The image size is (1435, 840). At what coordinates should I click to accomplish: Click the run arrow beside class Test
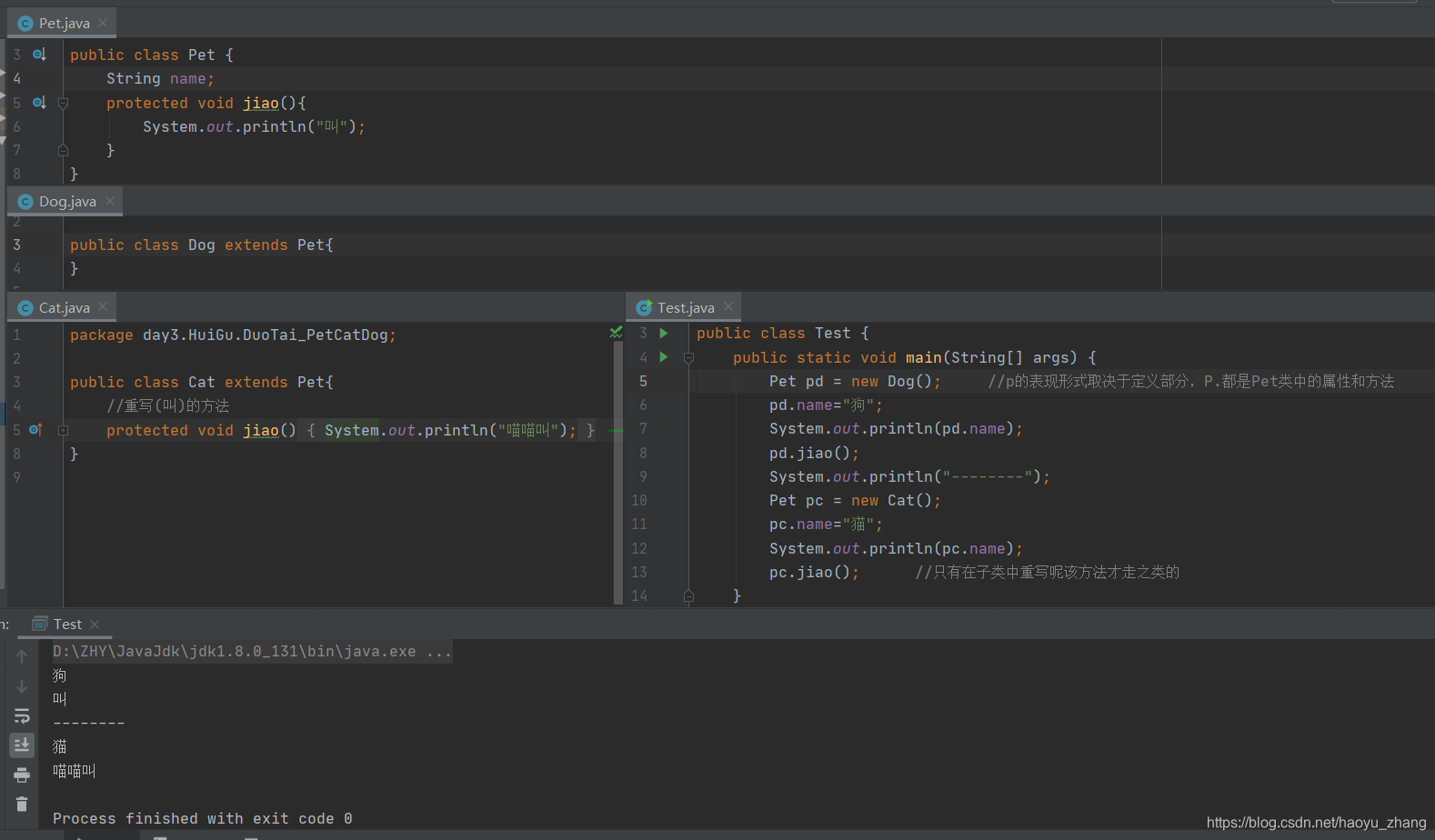pos(664,334)
